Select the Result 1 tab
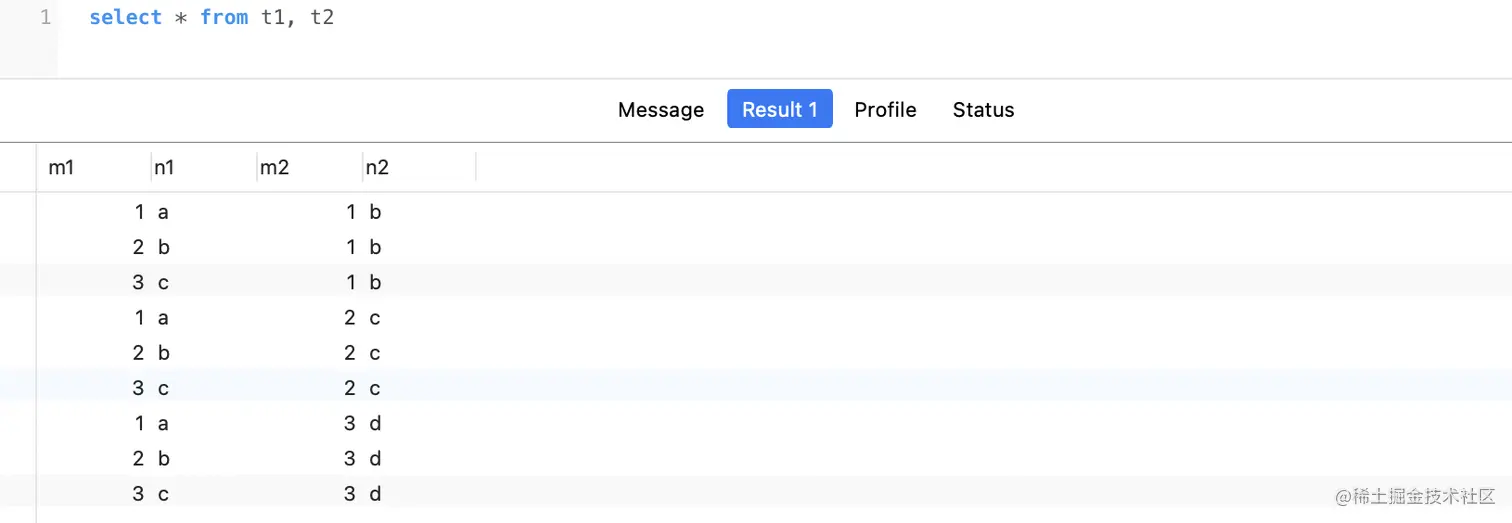The width and height of the screenshot is (1512, 523). click(780, 109)
